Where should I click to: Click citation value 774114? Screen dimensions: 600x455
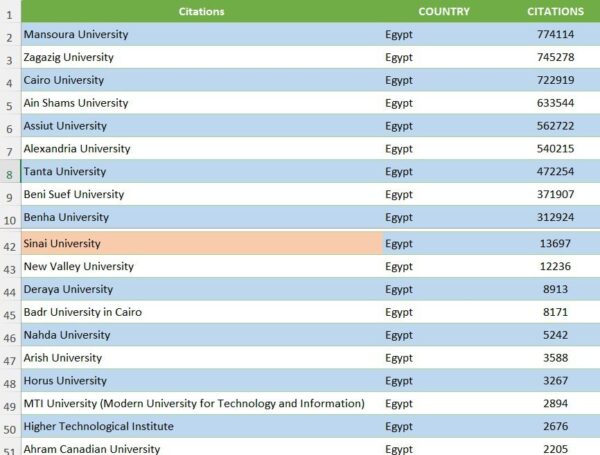pyautogui.click(x=555, y=35)
